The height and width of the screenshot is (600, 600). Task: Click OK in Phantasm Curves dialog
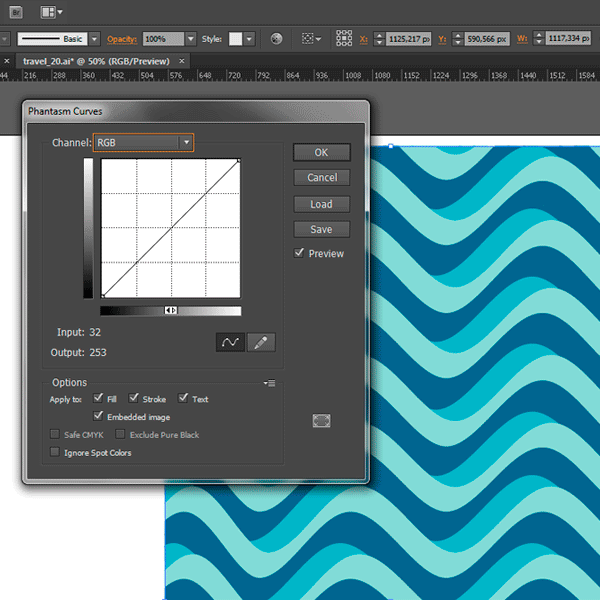point(321,152)
